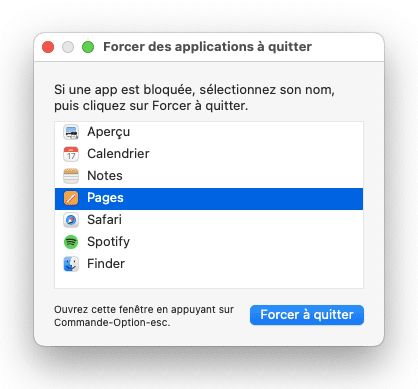
Task: Click the Notes app icon
Action: point(71,176)
